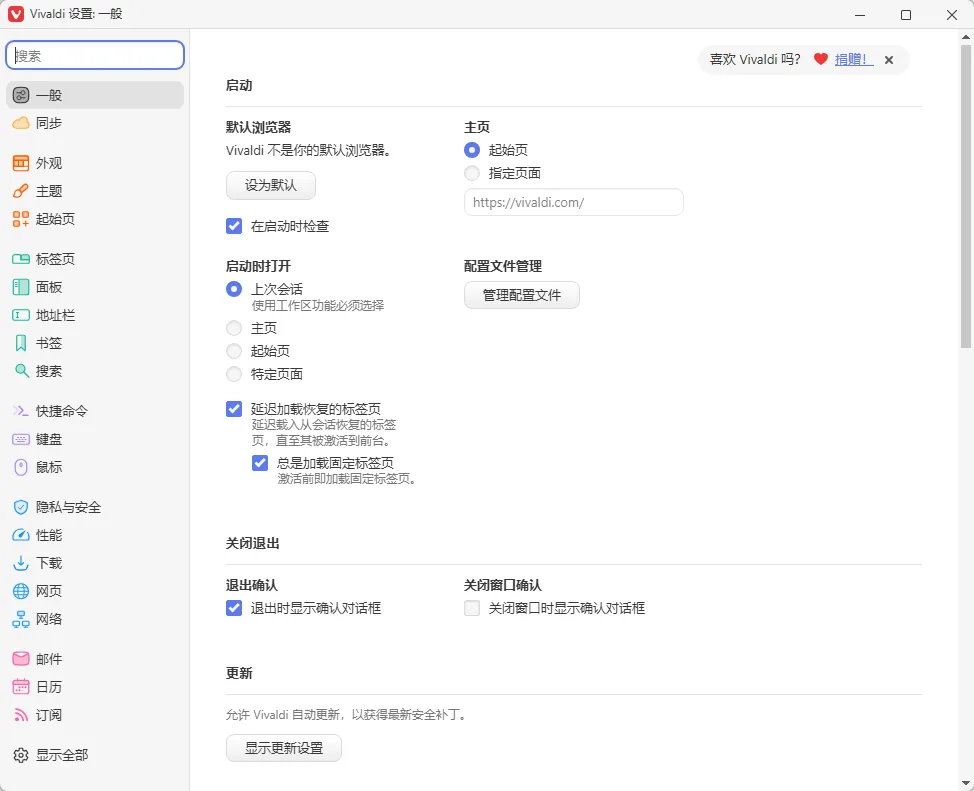The image size is (974, 791).
Task: Switch to 同步 settings section
Action: pyautogui.click(x=95, y=123)
